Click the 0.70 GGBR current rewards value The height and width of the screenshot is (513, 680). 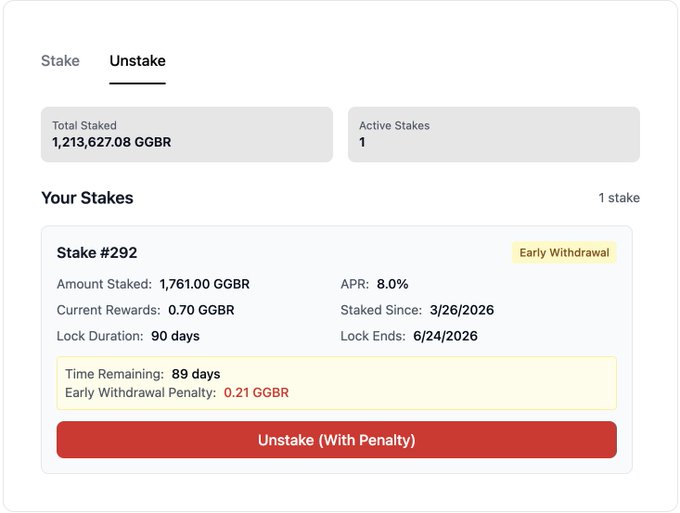tap(201, 310)
